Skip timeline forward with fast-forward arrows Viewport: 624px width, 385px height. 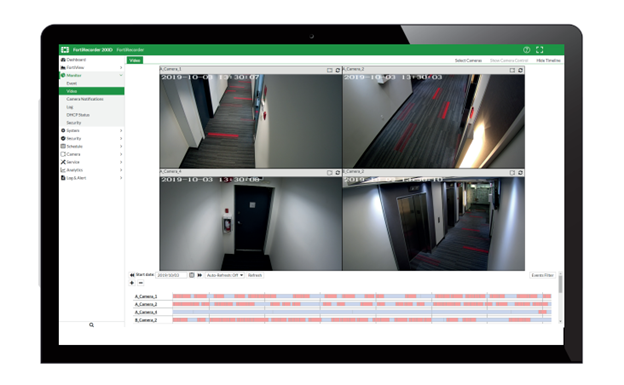(x=200, y=275)
